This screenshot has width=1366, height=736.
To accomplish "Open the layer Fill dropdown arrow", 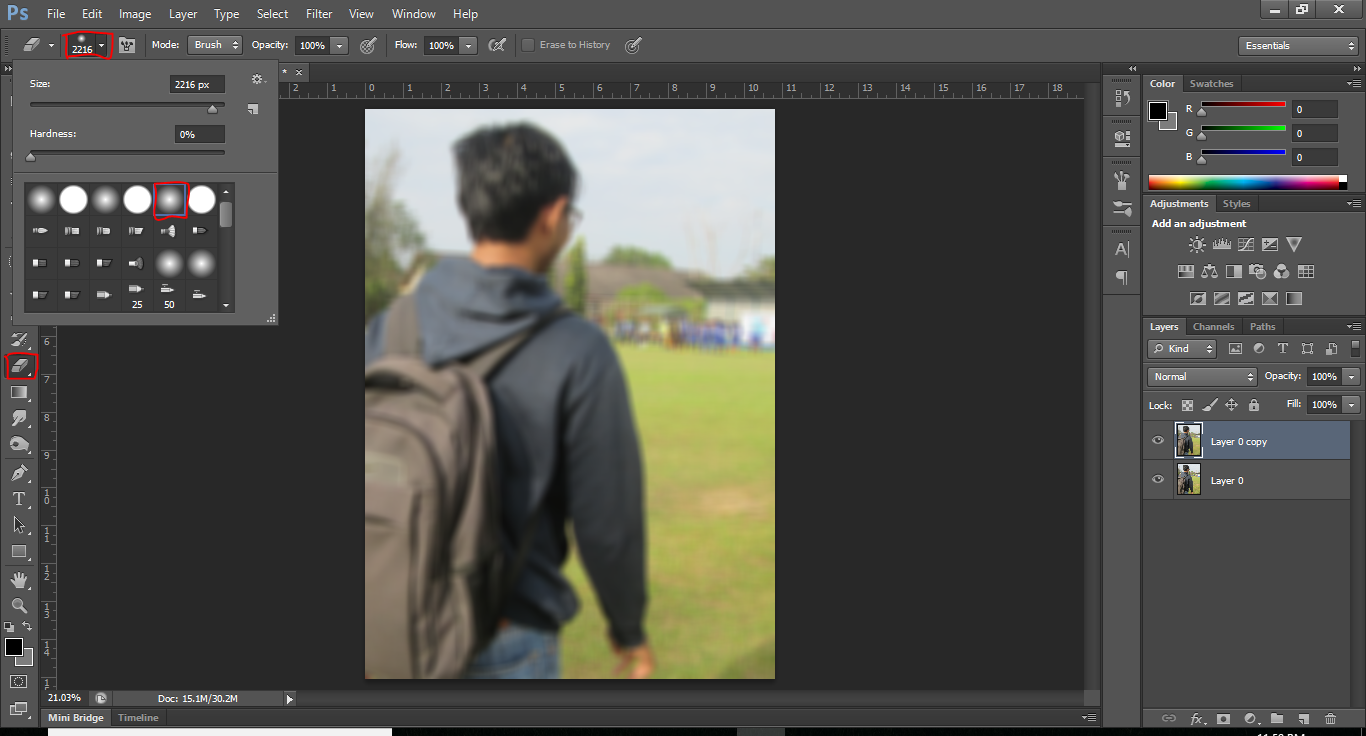I will (x=1352, y=405).
